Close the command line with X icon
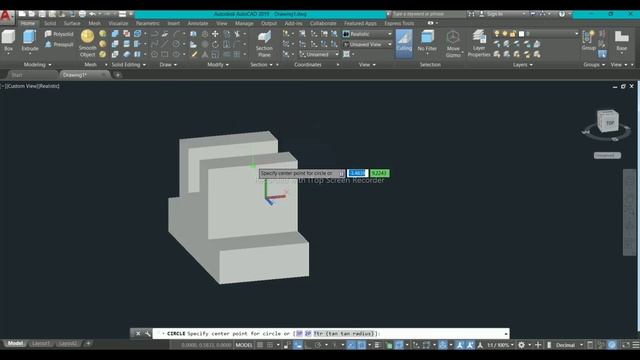Viewport: 640px width, 360px height. (138, 333)
